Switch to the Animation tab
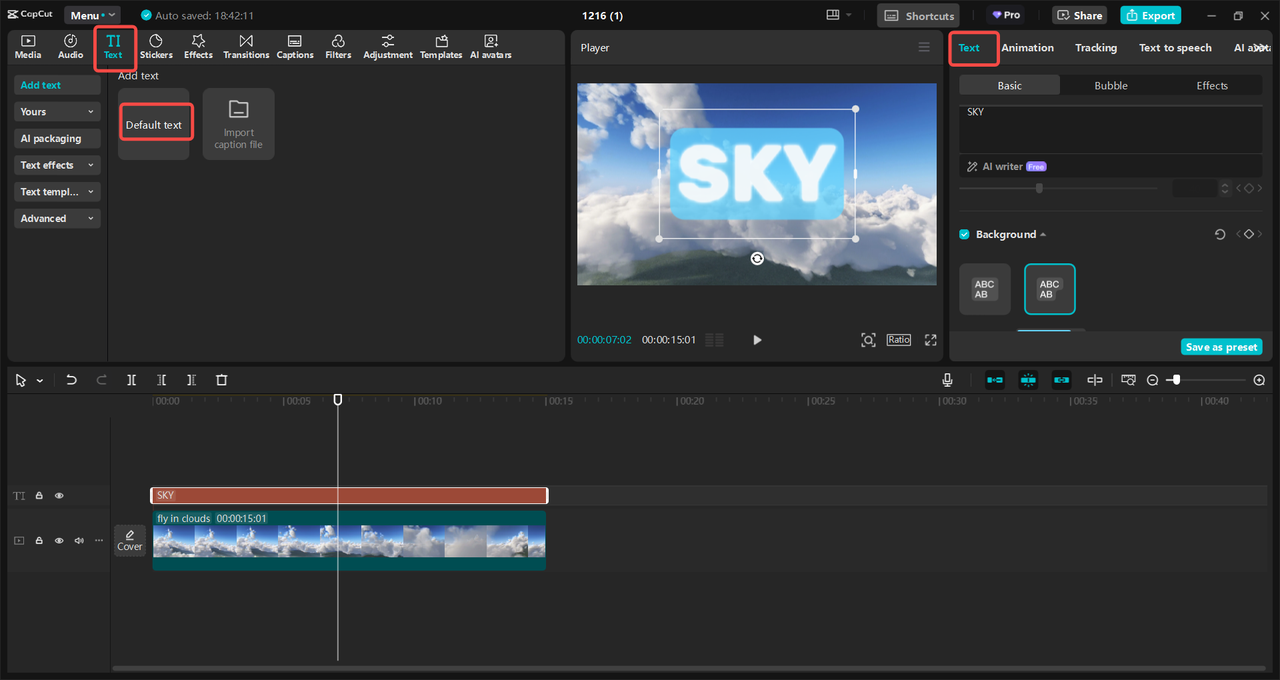This screenshot has width=1280, height=680. 1027,48
